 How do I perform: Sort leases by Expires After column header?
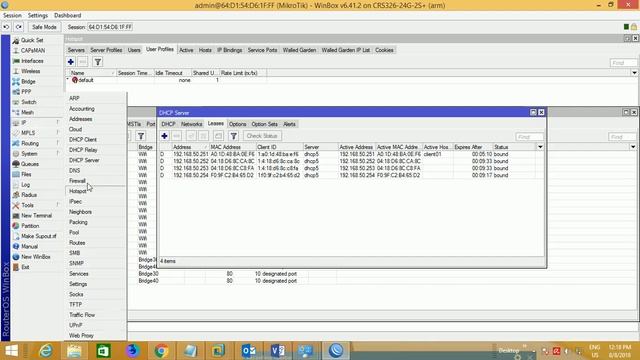tap(473, 147)
